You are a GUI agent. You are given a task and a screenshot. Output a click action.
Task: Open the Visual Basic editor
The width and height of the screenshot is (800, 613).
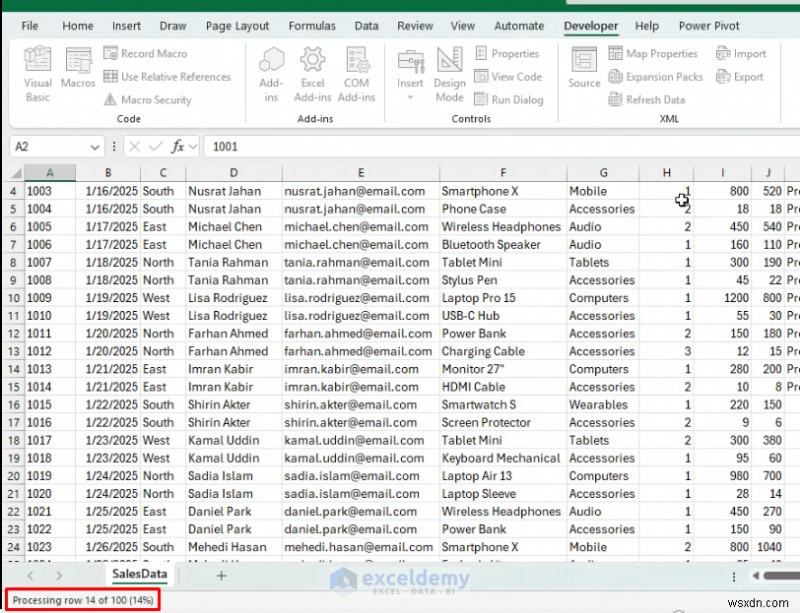[x=38, y=74]
